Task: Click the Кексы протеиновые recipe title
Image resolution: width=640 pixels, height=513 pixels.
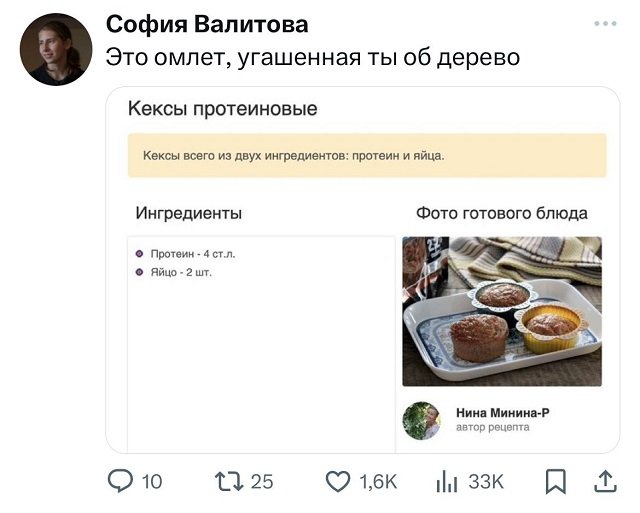Action: pyautogui.click(x=223, y=109)
